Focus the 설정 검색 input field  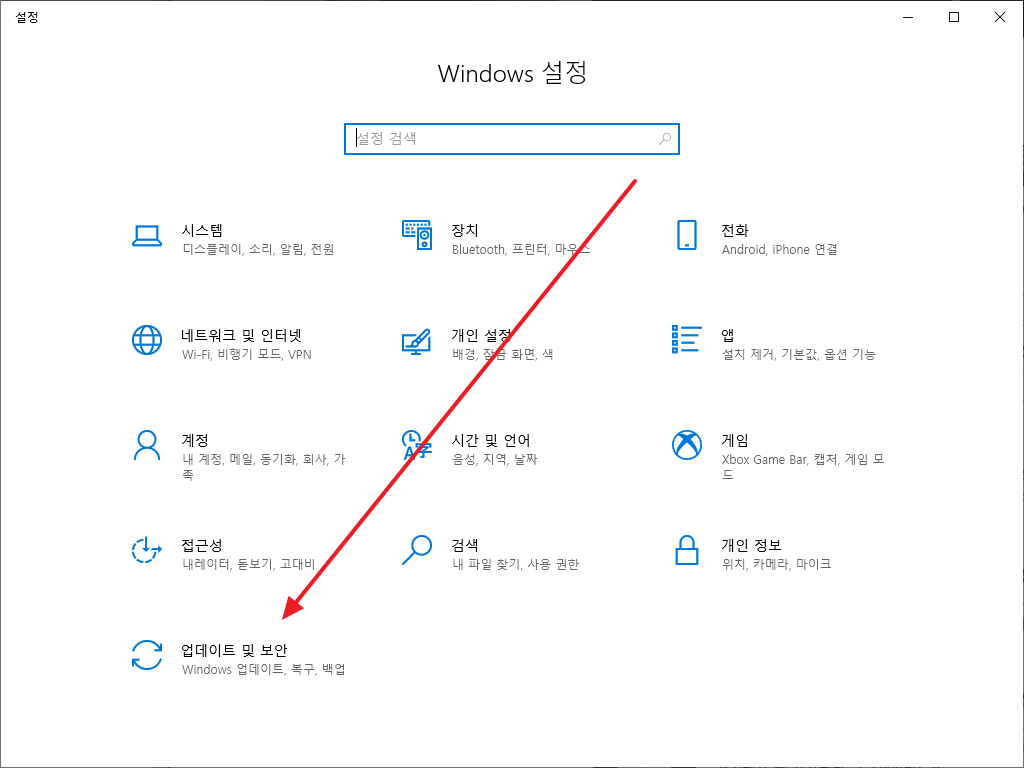[x=512, y=138]
